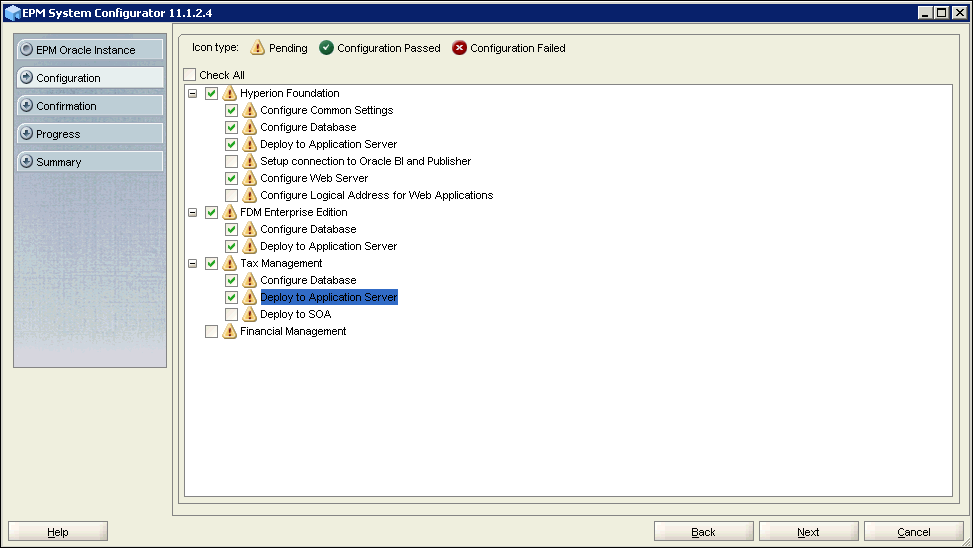The width and height of the screenshot is (973, 548).
Task: Open the Confirmation step
Action: tap(90, 106)
